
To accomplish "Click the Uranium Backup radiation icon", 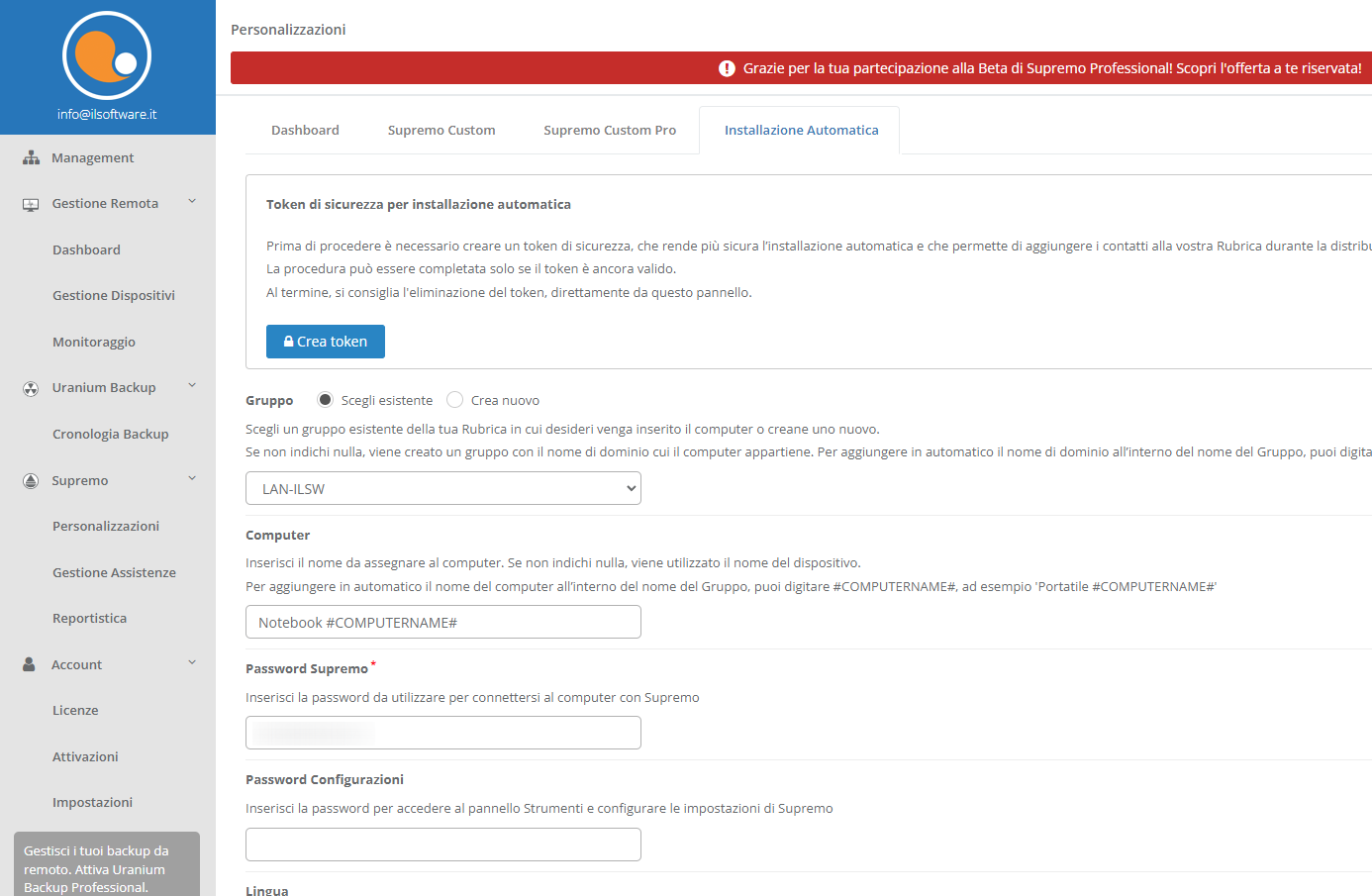I will point(31,388).
